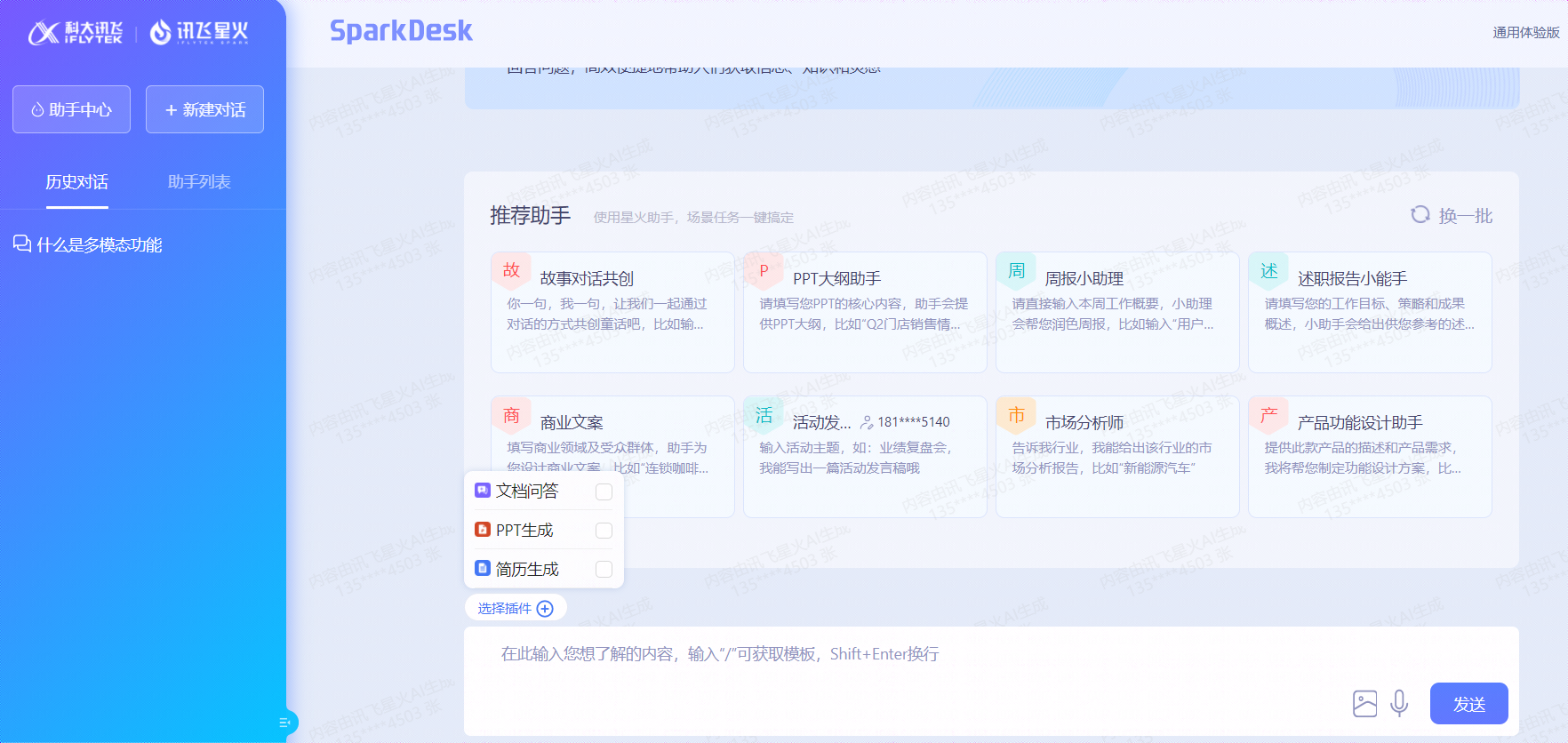
Task: Refresh recommendations with 换一批
Action: coord(1465,216)
